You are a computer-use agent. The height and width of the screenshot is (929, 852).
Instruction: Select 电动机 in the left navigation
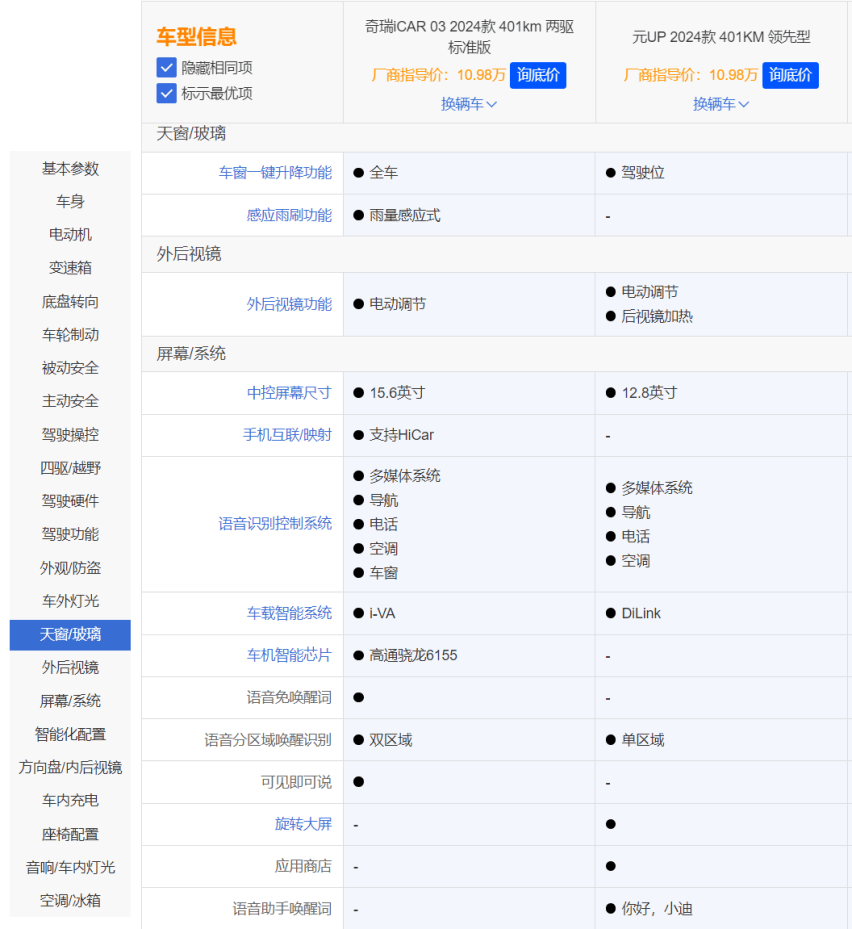coord(70,235)
